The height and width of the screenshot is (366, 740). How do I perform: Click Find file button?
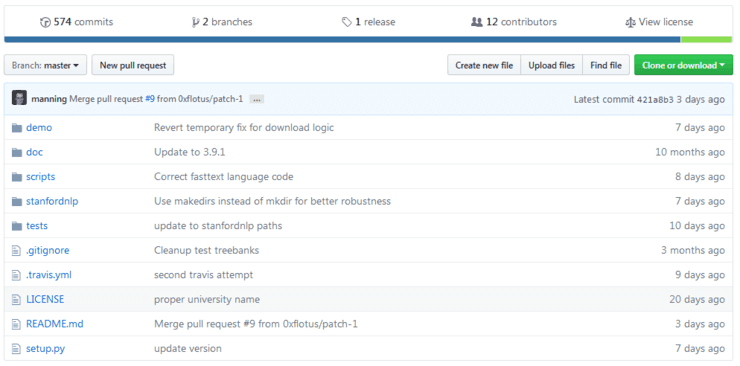[x=606, y=65]
